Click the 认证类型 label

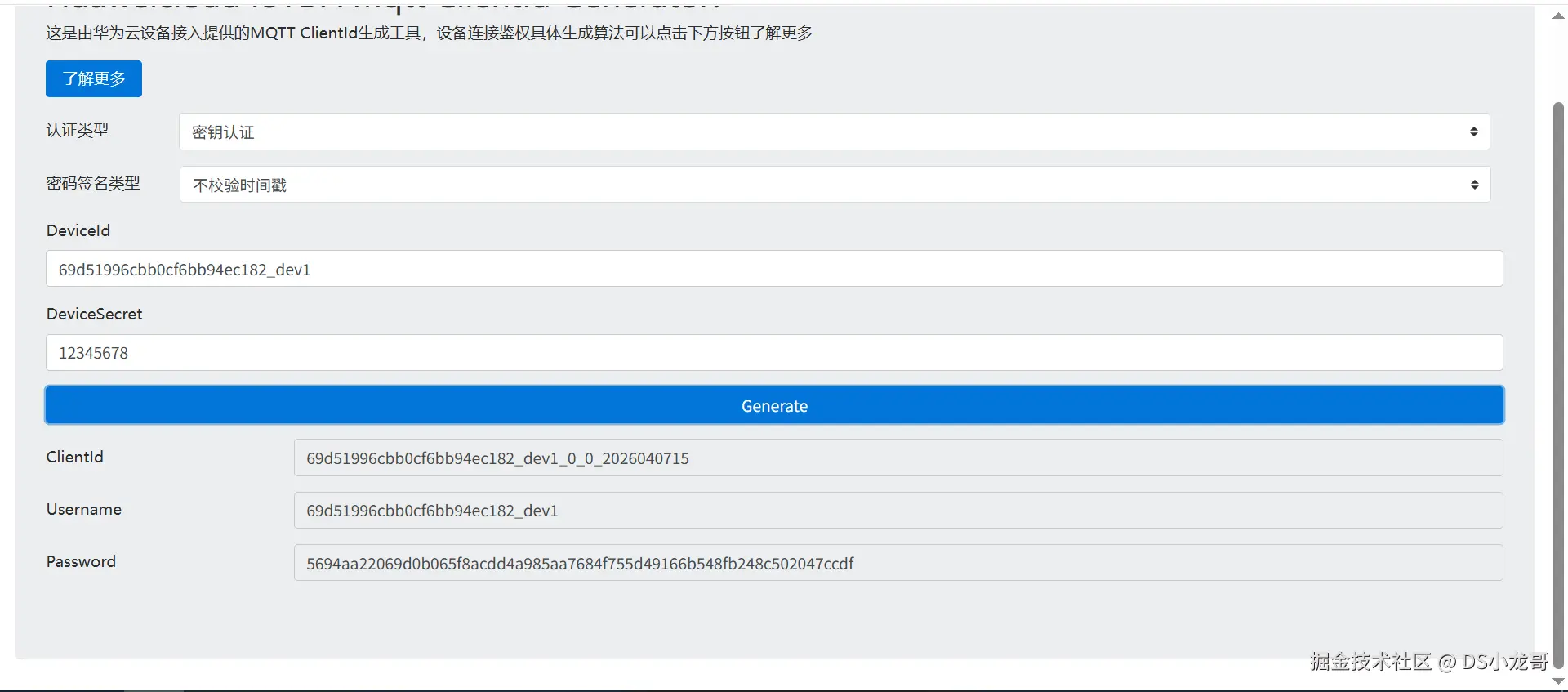point(78,131)
